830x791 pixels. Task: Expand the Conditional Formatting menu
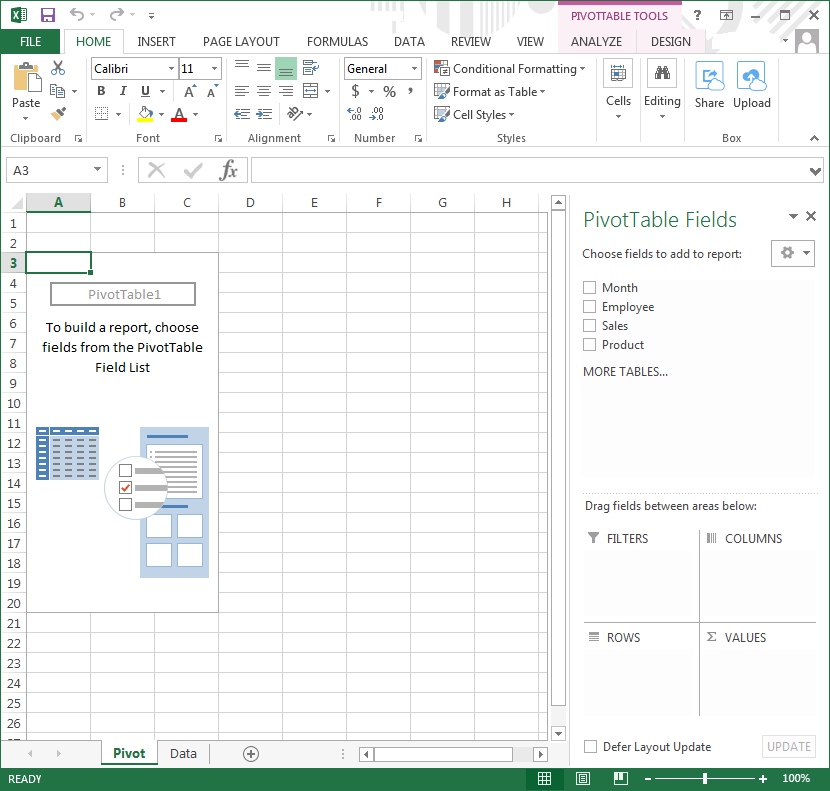pyautogui.click(x=510, y=68)
